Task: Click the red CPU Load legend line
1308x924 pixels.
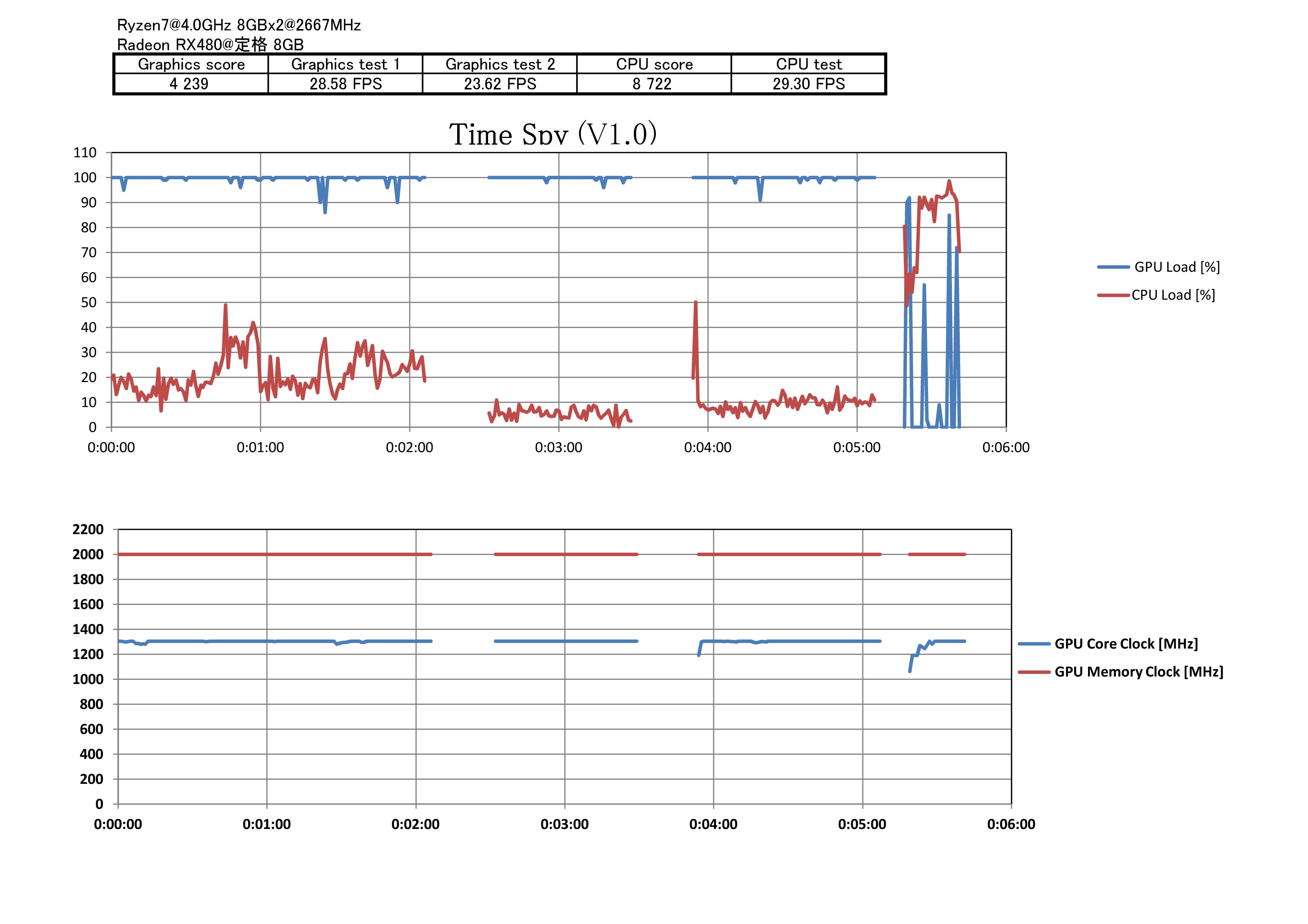Action: click(1113, 295)
